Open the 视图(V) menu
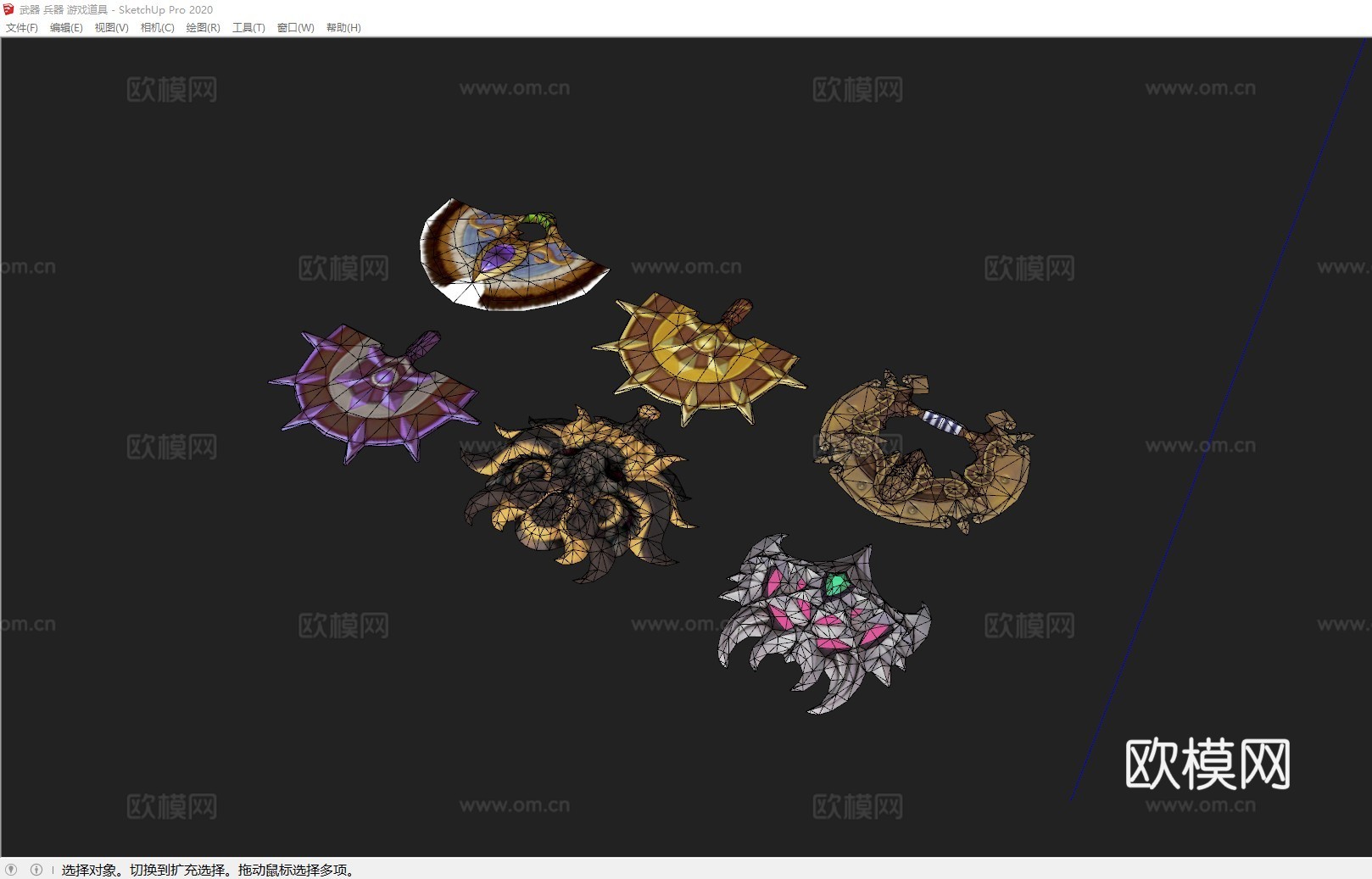The height and width of the screenshot is (879, 1372). [x=111, y=28]
